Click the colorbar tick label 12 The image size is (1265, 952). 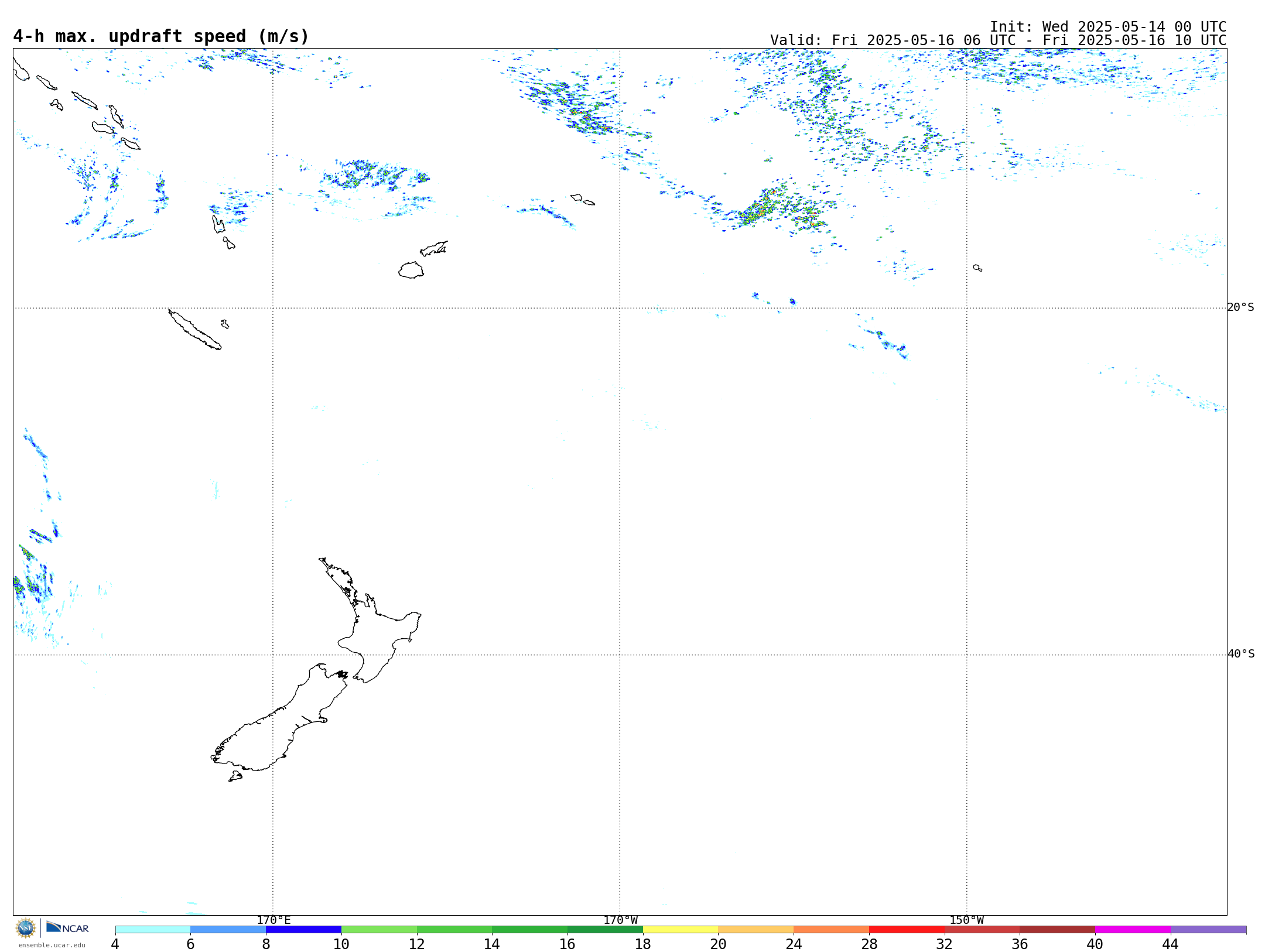(417, 944)
